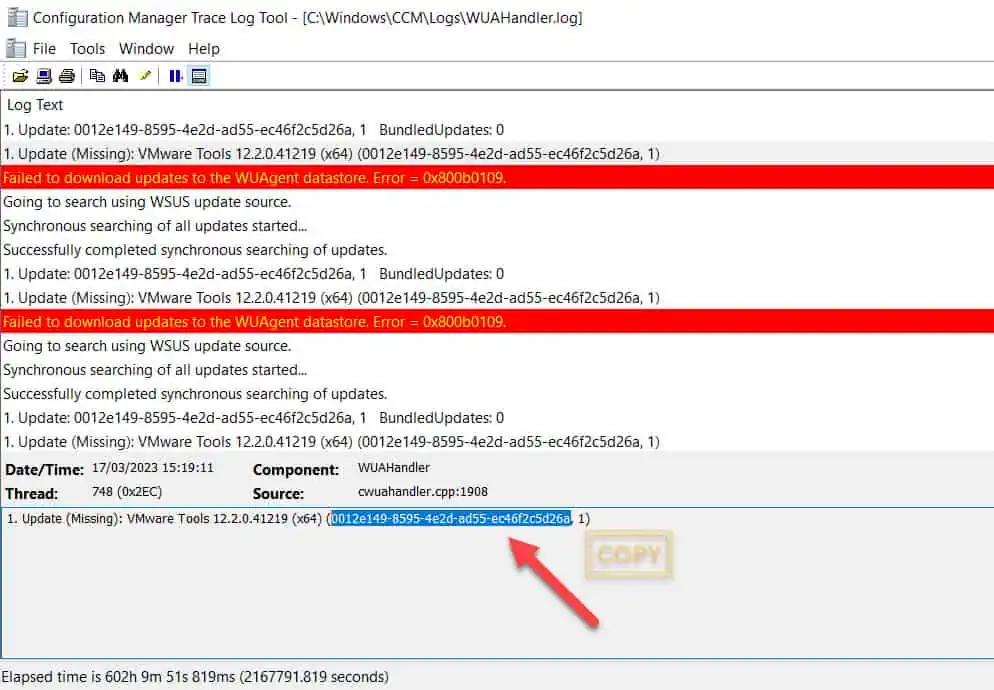Open the File menu
This screenshot has width=994, height=690.
[x=44, y=49]
